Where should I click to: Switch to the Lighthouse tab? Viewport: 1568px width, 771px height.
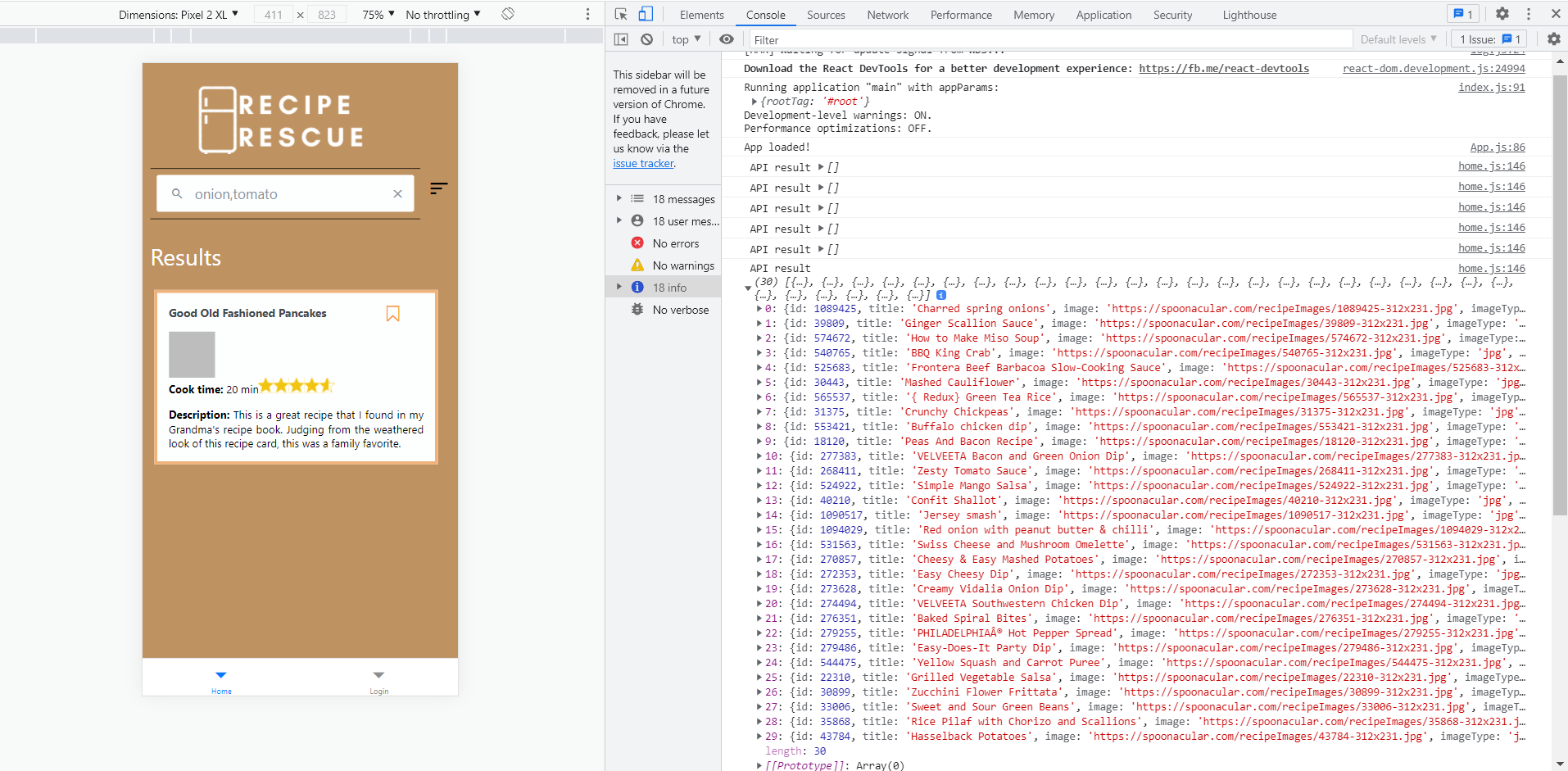(x=1249, y=15)
